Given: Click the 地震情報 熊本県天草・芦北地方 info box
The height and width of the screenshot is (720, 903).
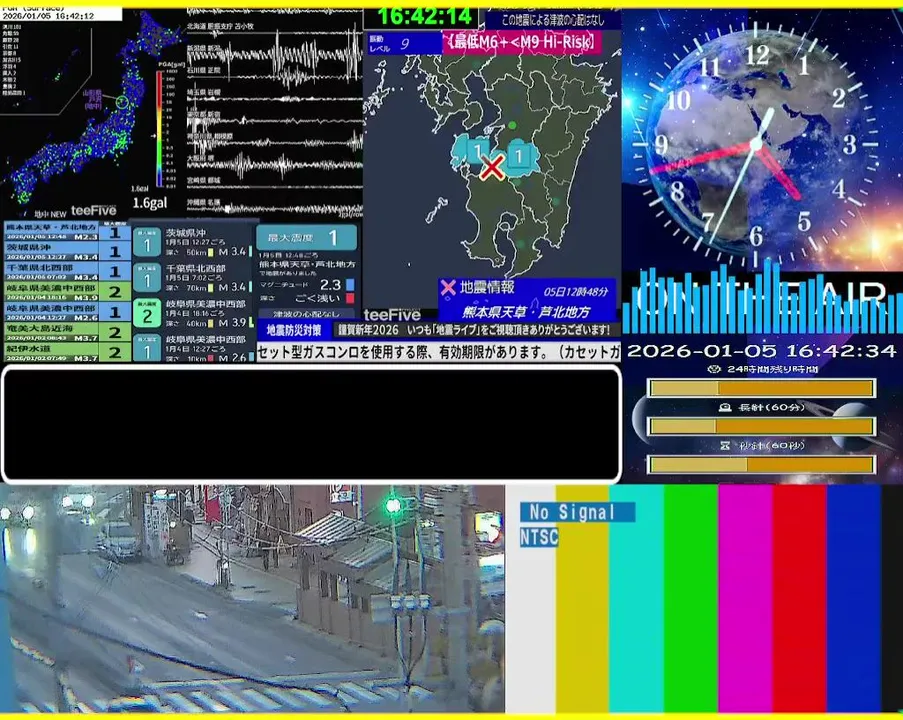Looking at the screenshot, I should [526, 300].
